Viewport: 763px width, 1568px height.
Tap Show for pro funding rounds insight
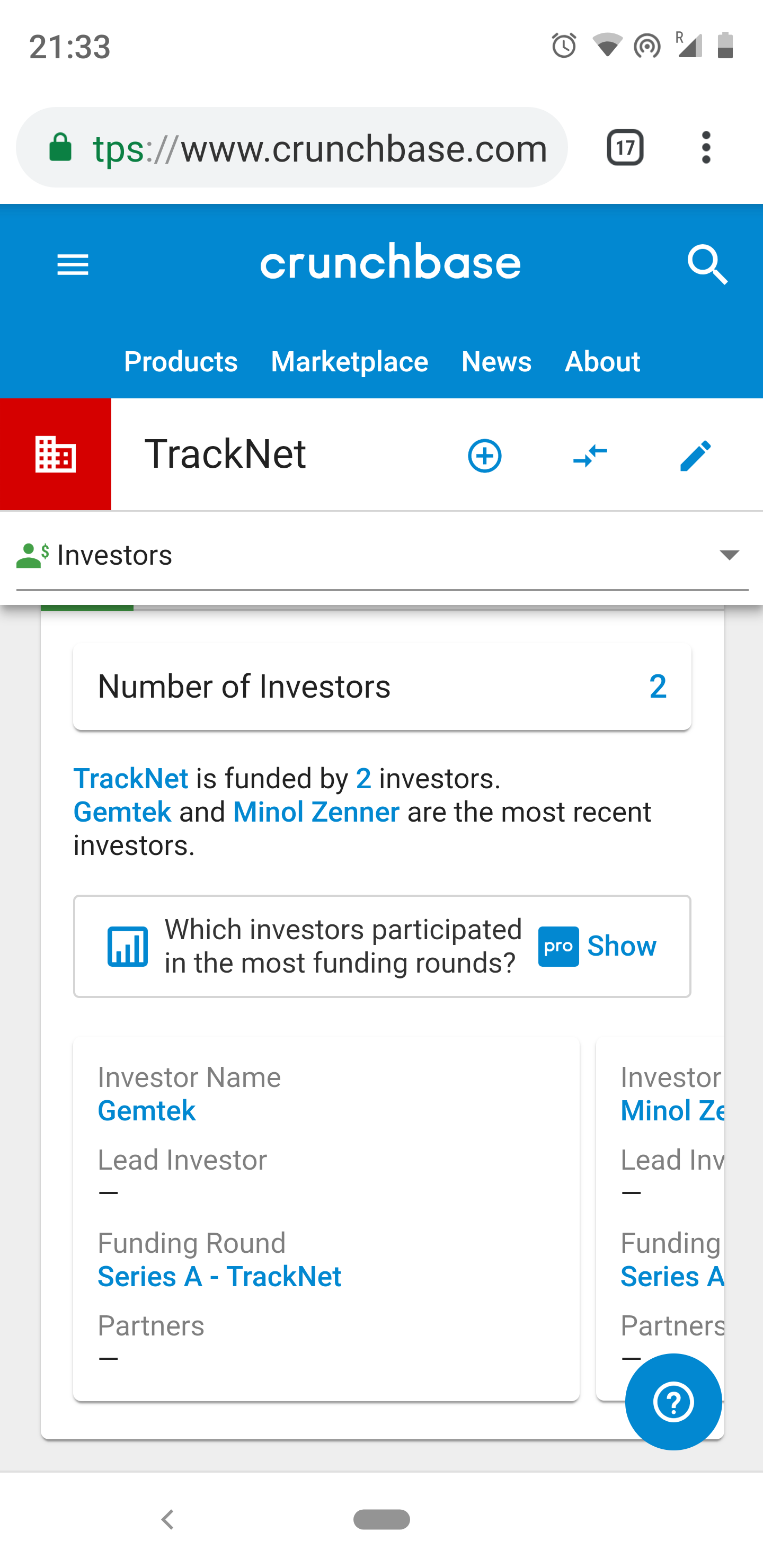pos(621,946)
